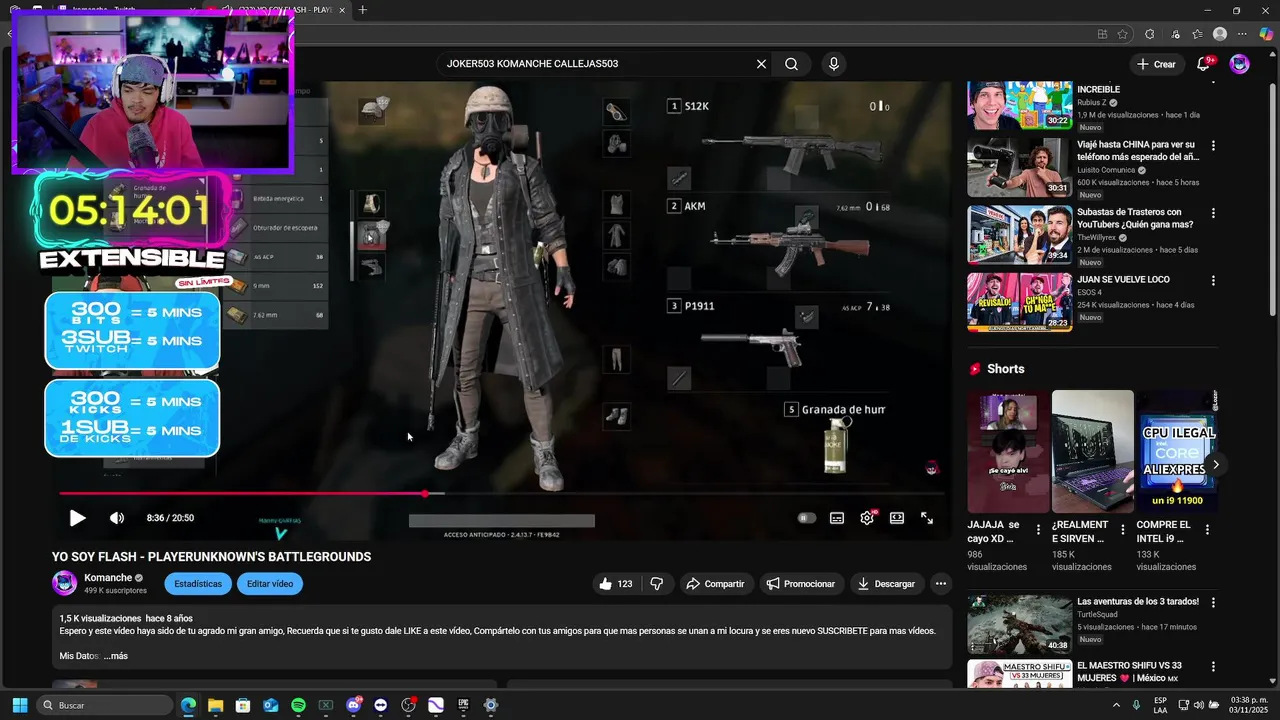Open the volume control in tray
The image size is (1280, 720).
(1200, 705)
